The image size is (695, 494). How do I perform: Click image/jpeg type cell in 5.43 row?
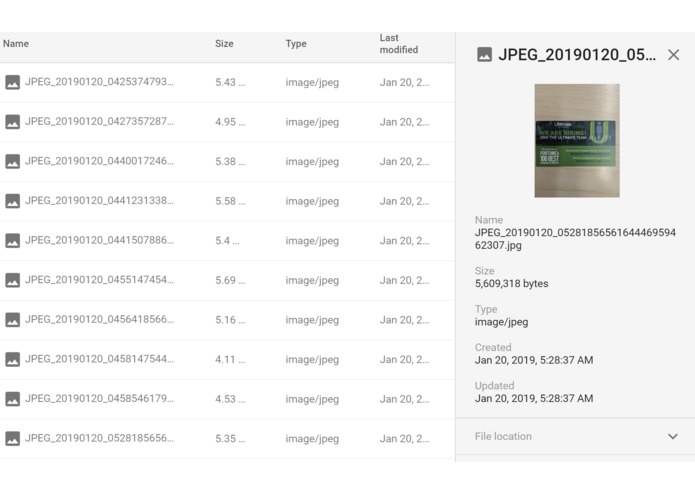tap(312, 82)
